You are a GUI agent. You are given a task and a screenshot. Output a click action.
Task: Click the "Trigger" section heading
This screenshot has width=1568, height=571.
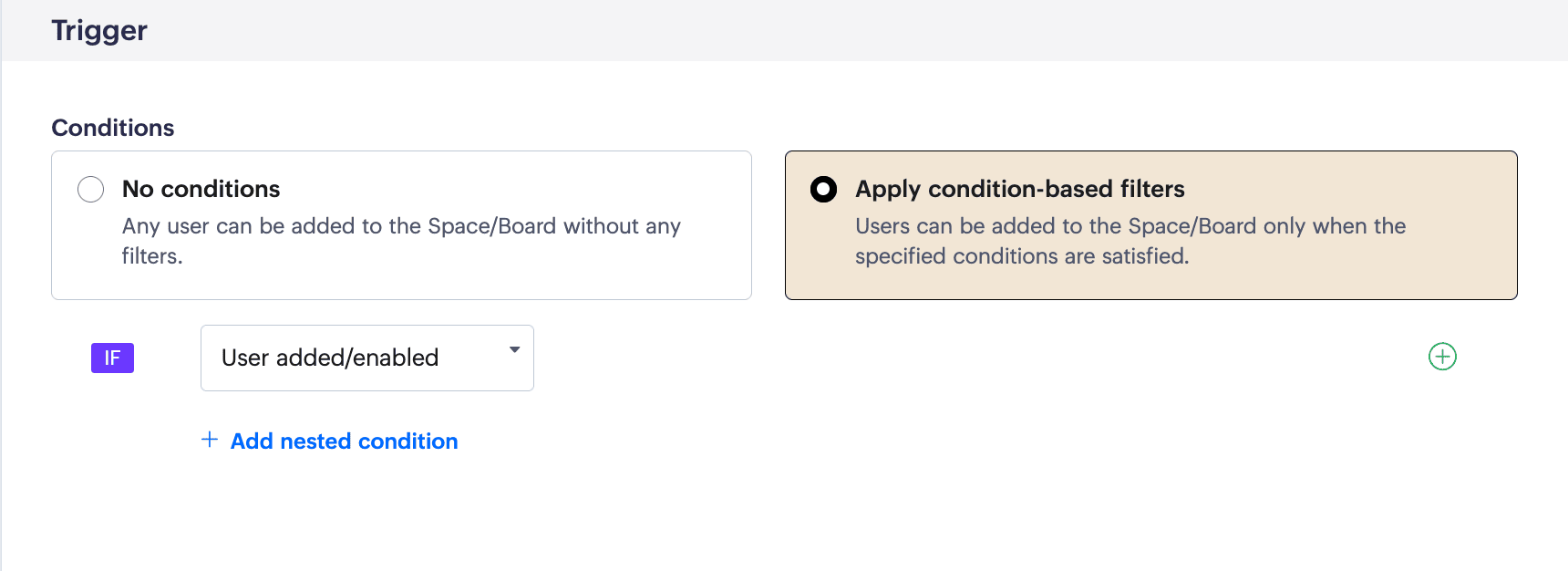pos(99,31)
